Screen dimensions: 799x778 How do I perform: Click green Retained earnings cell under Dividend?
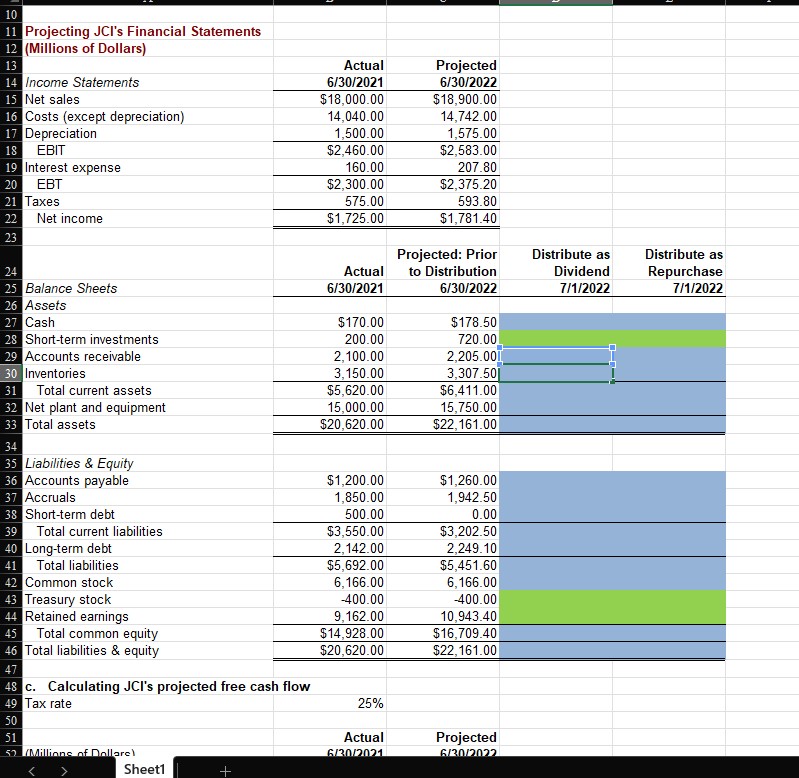[x=556, y=616]
